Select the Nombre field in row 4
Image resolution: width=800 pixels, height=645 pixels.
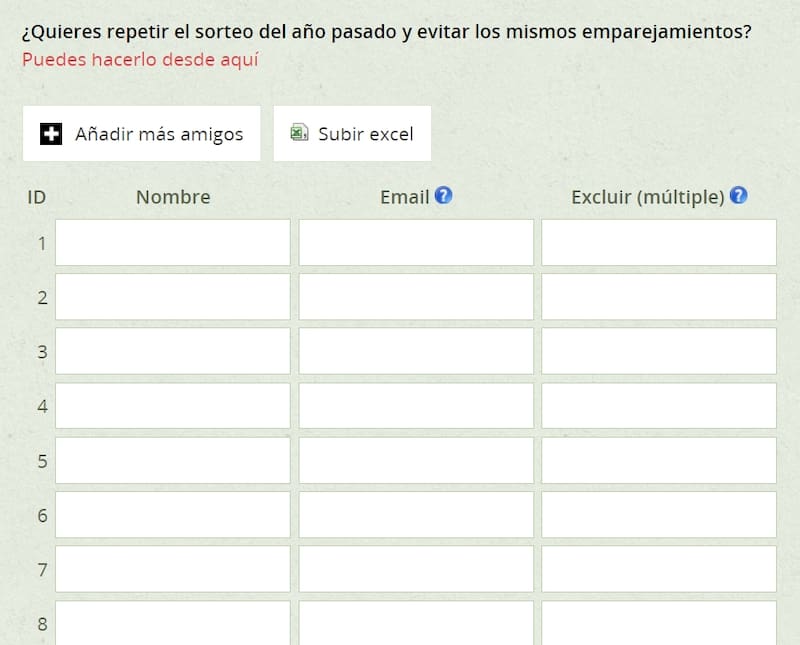[x=172, y=406]
